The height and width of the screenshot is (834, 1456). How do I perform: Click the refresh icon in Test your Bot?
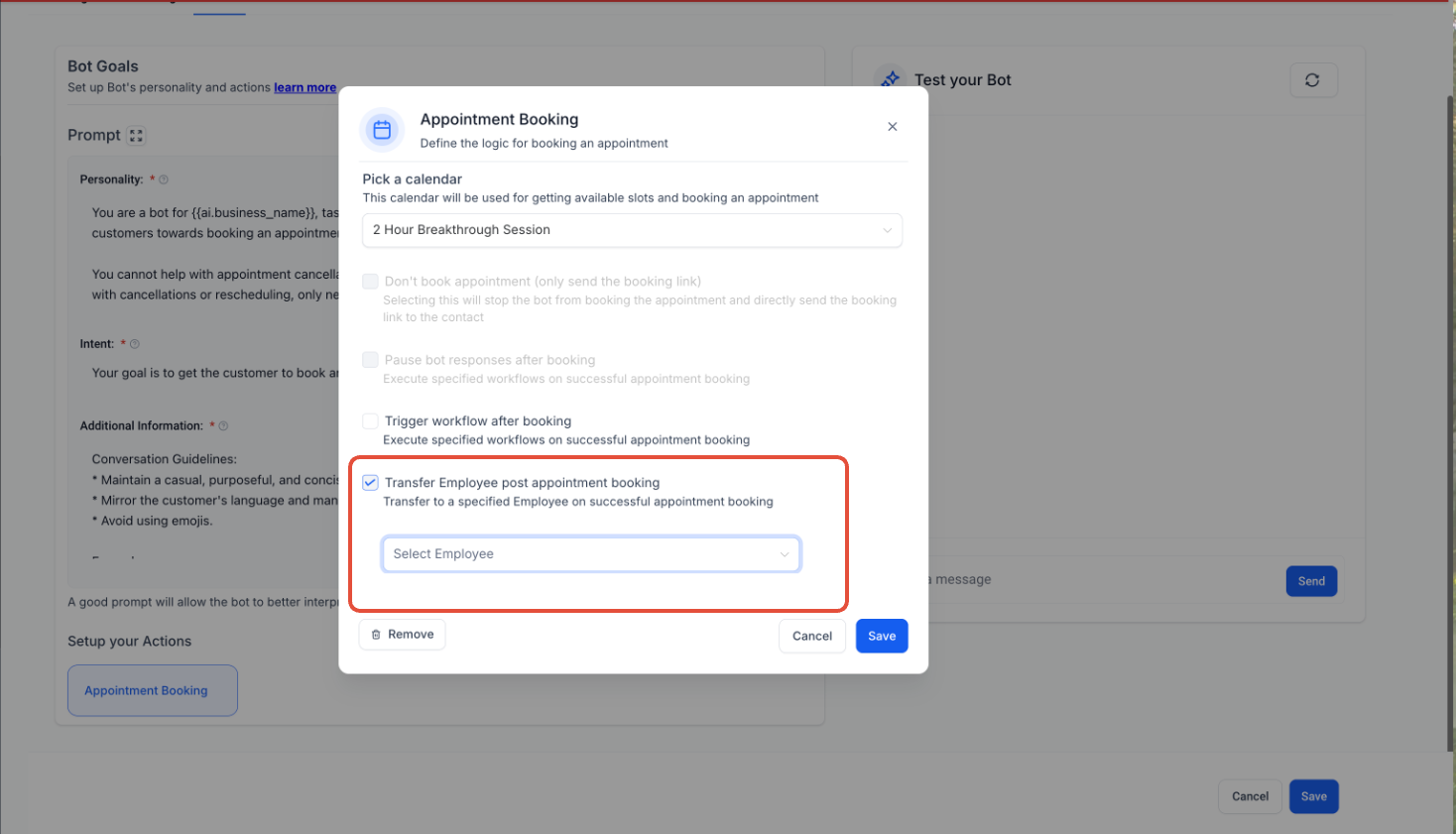coord(1312,80)
